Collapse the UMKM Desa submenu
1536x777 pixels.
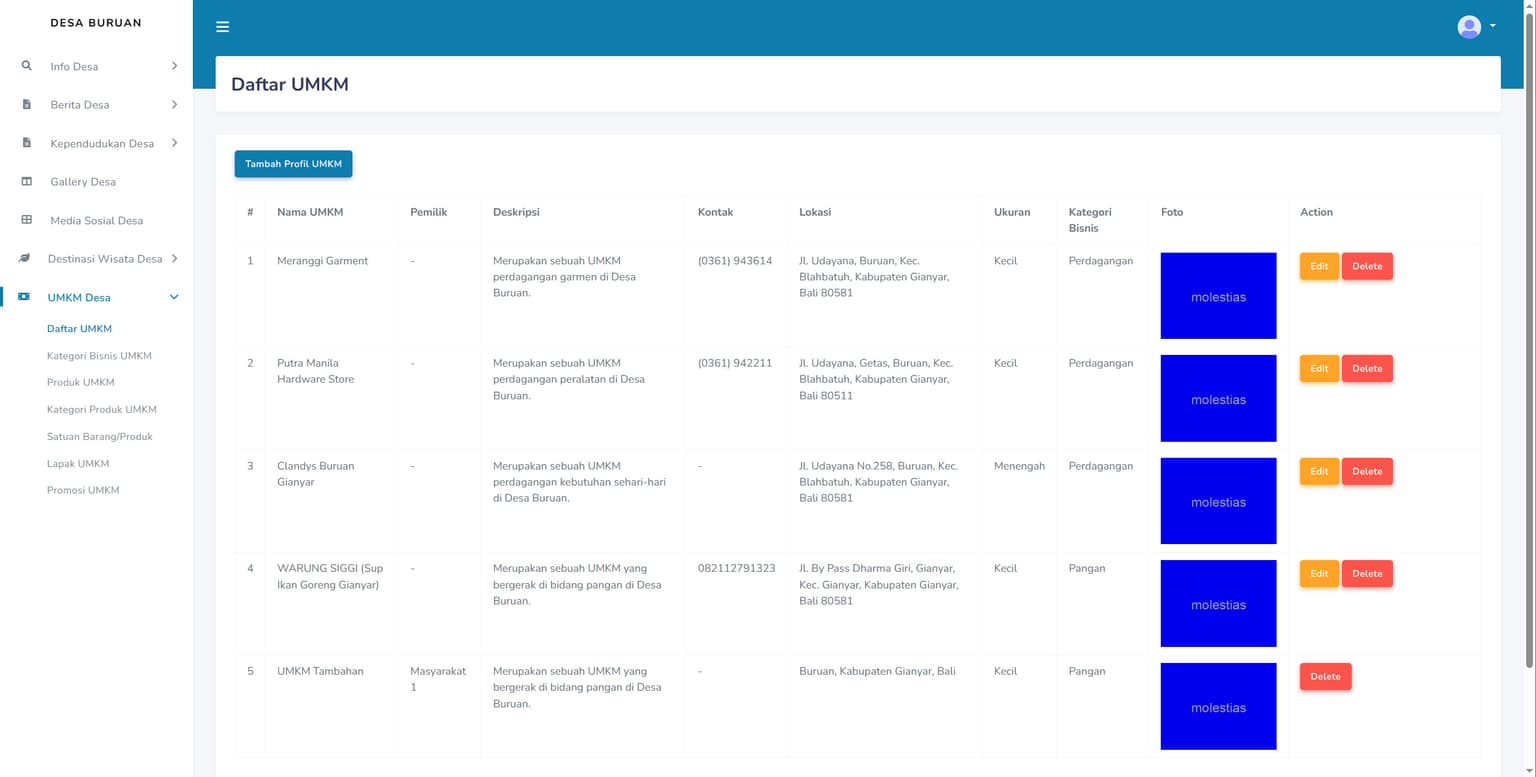coord(174,297)
